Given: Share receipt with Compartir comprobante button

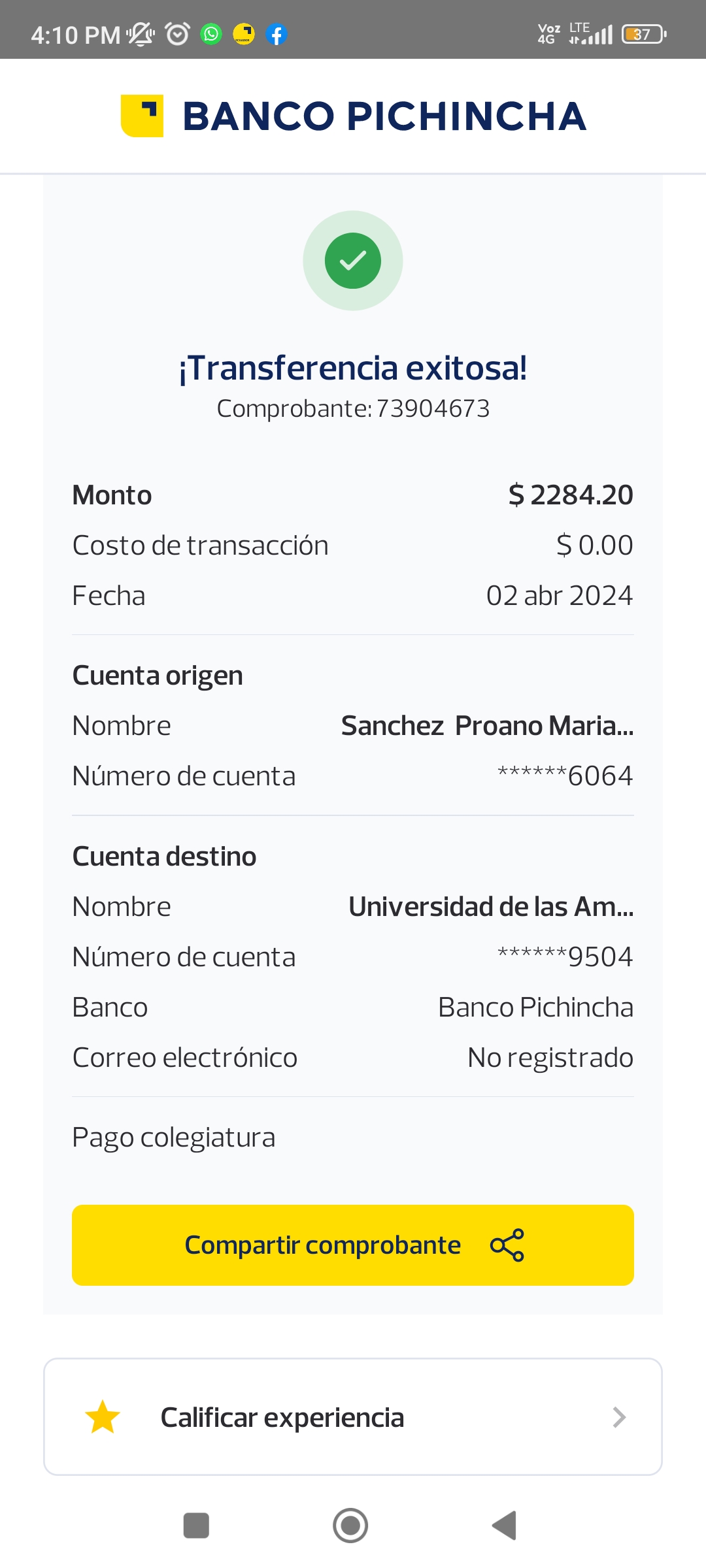Looking at the screenshot, I should click(x=323, y=1245).
